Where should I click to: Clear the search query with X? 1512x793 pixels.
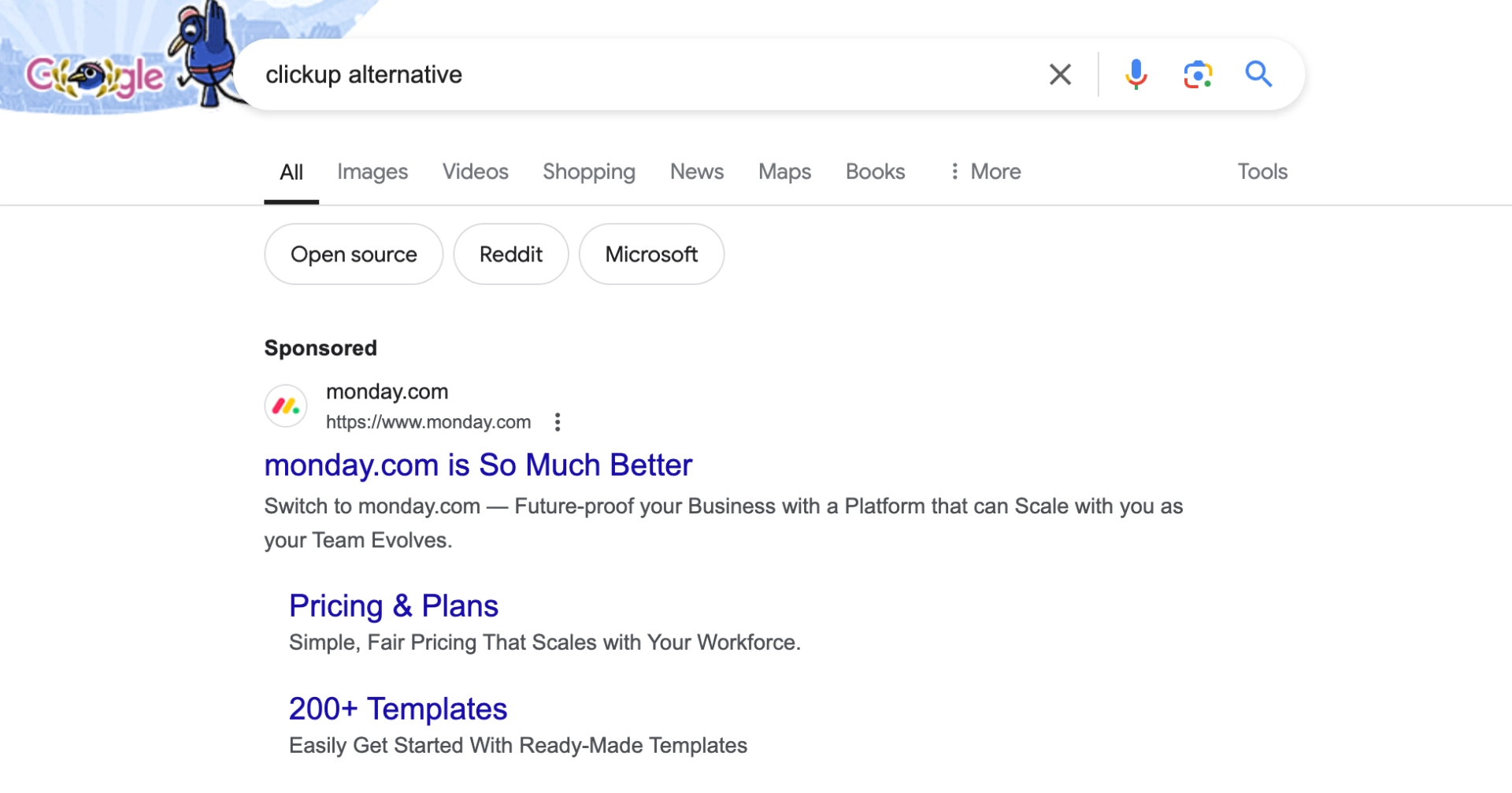tap(1060, 75)
